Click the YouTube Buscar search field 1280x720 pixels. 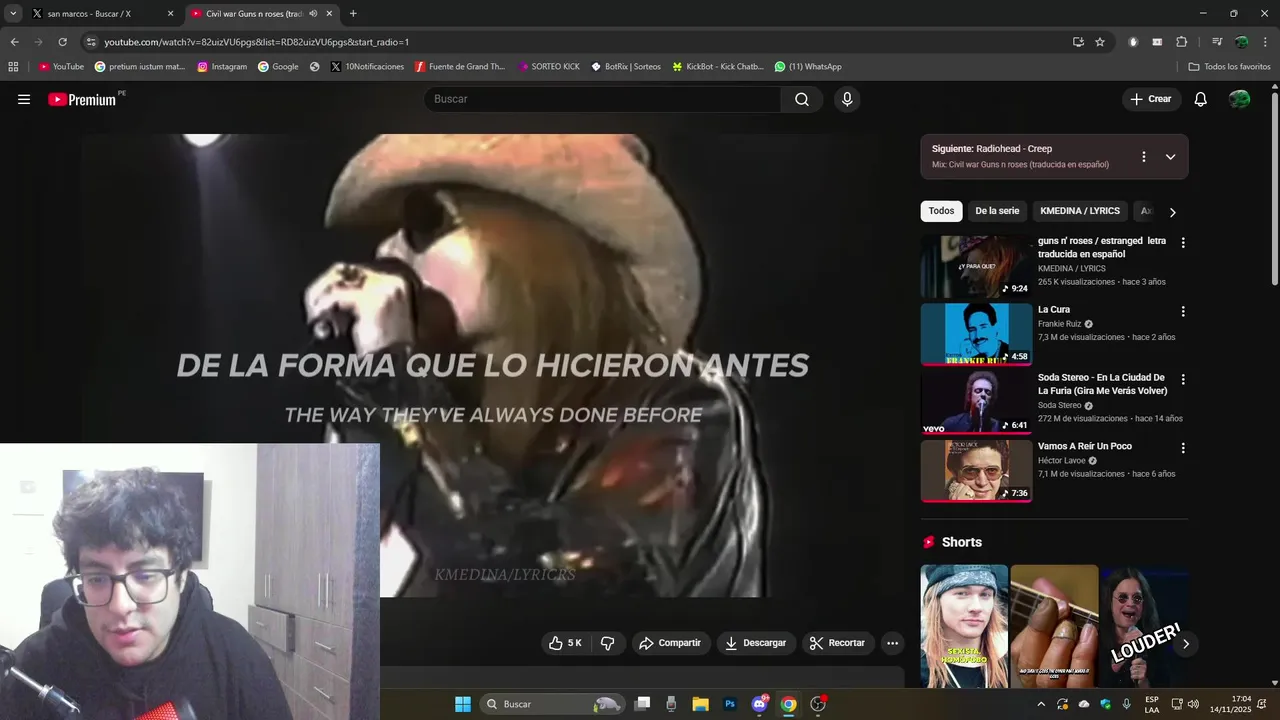point(603,99)
